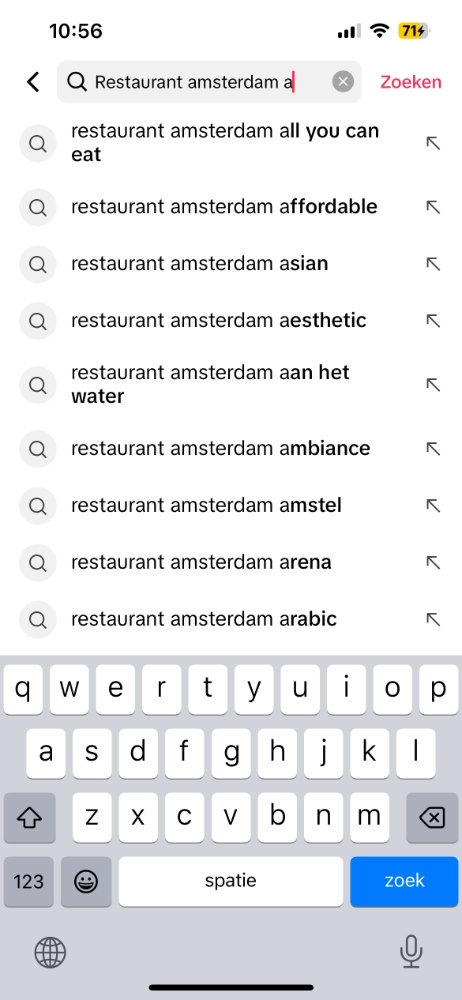This screenshot has width=462, height=1000.
Task: Tap the blue zoek key
Action: click(404, 881)
